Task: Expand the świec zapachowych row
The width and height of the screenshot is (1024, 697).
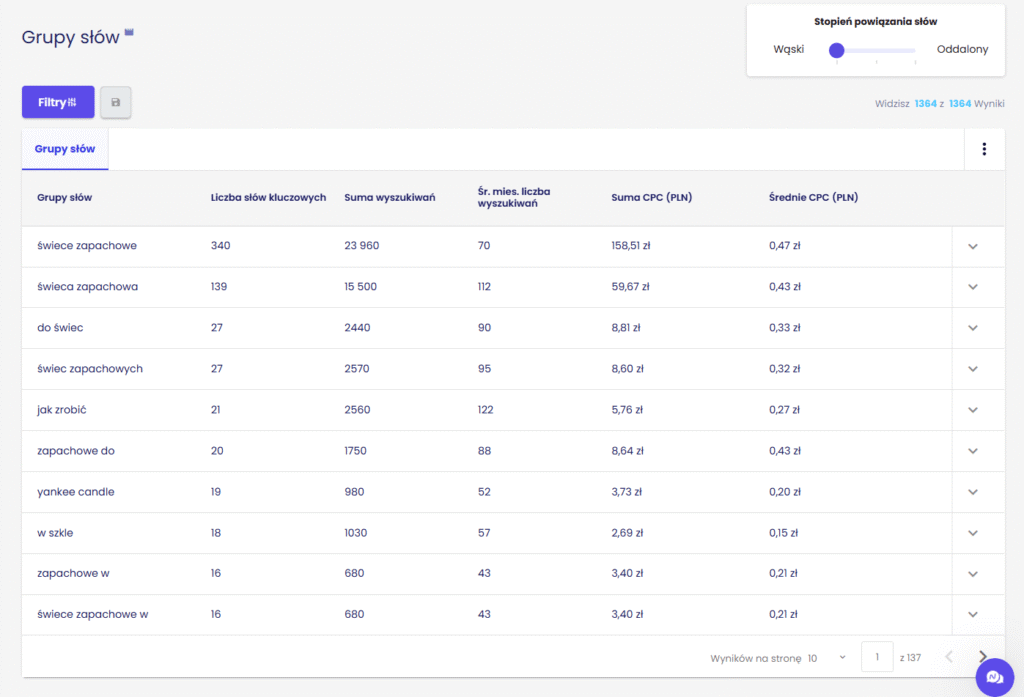Action: (x=973, y=369)
